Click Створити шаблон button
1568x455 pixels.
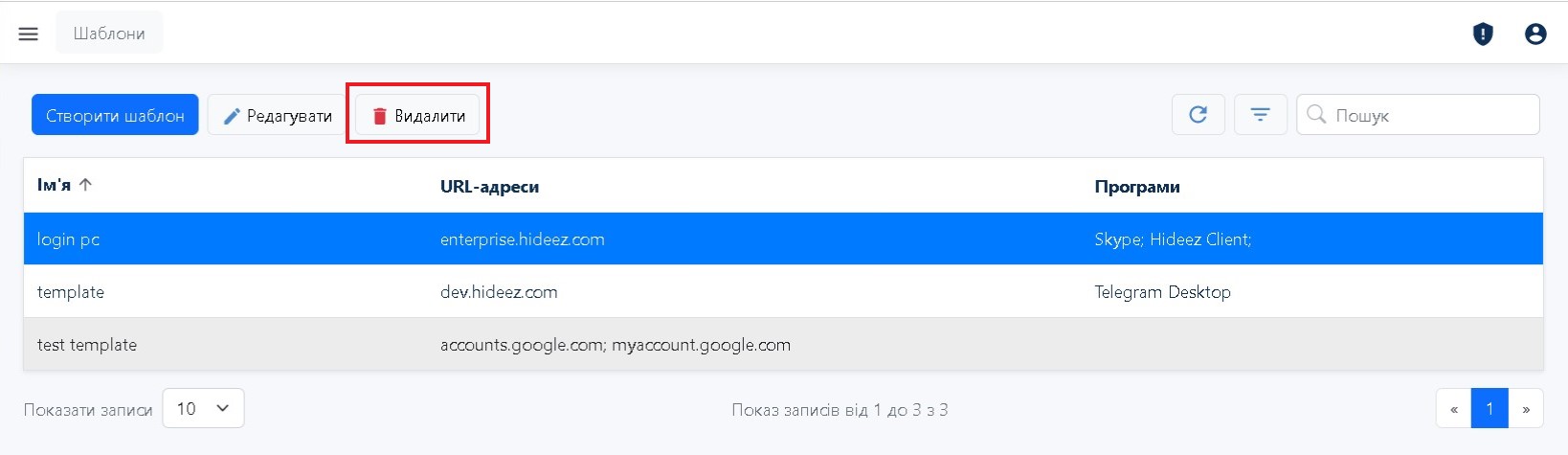pos(115,115)
